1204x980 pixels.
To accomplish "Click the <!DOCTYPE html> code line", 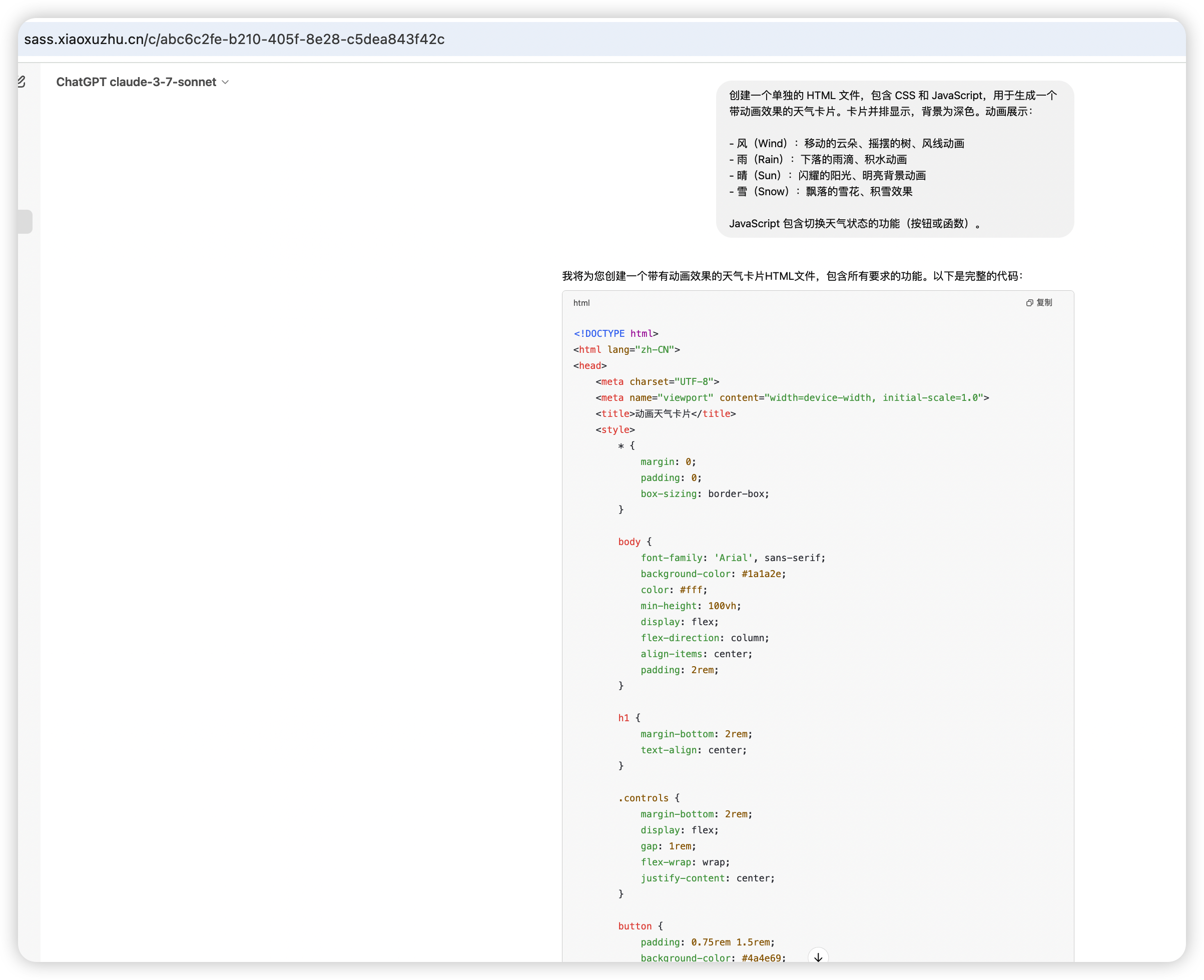I will pyautogui.click(x=616, y=334).
